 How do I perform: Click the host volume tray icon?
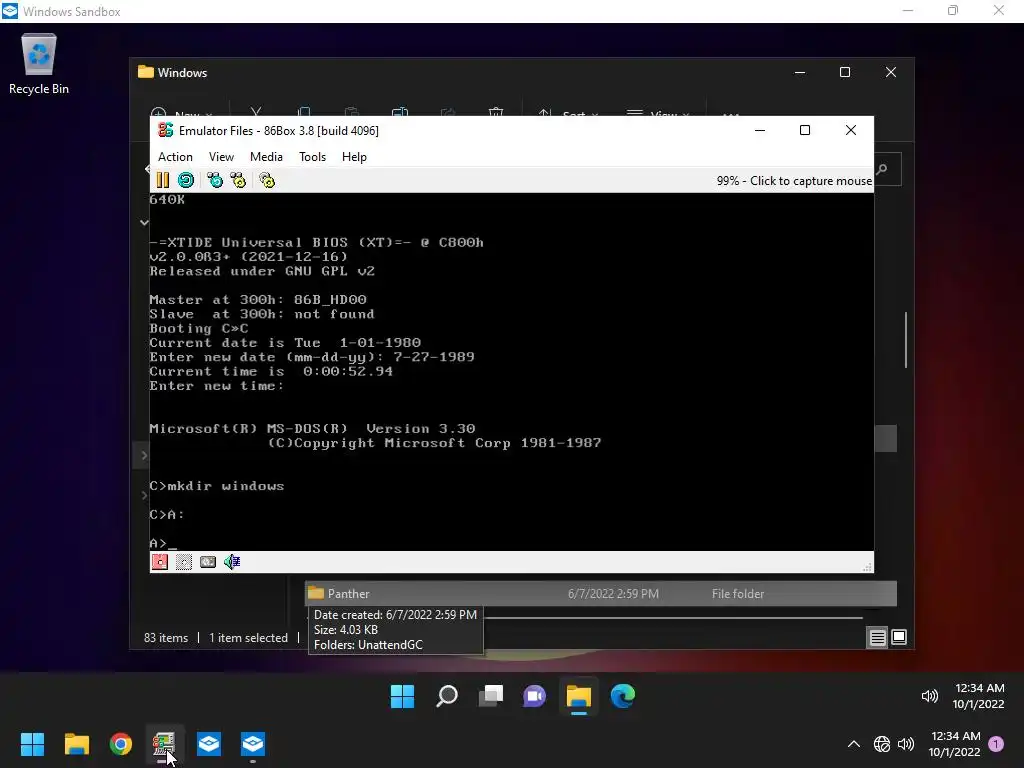point(906,744)
